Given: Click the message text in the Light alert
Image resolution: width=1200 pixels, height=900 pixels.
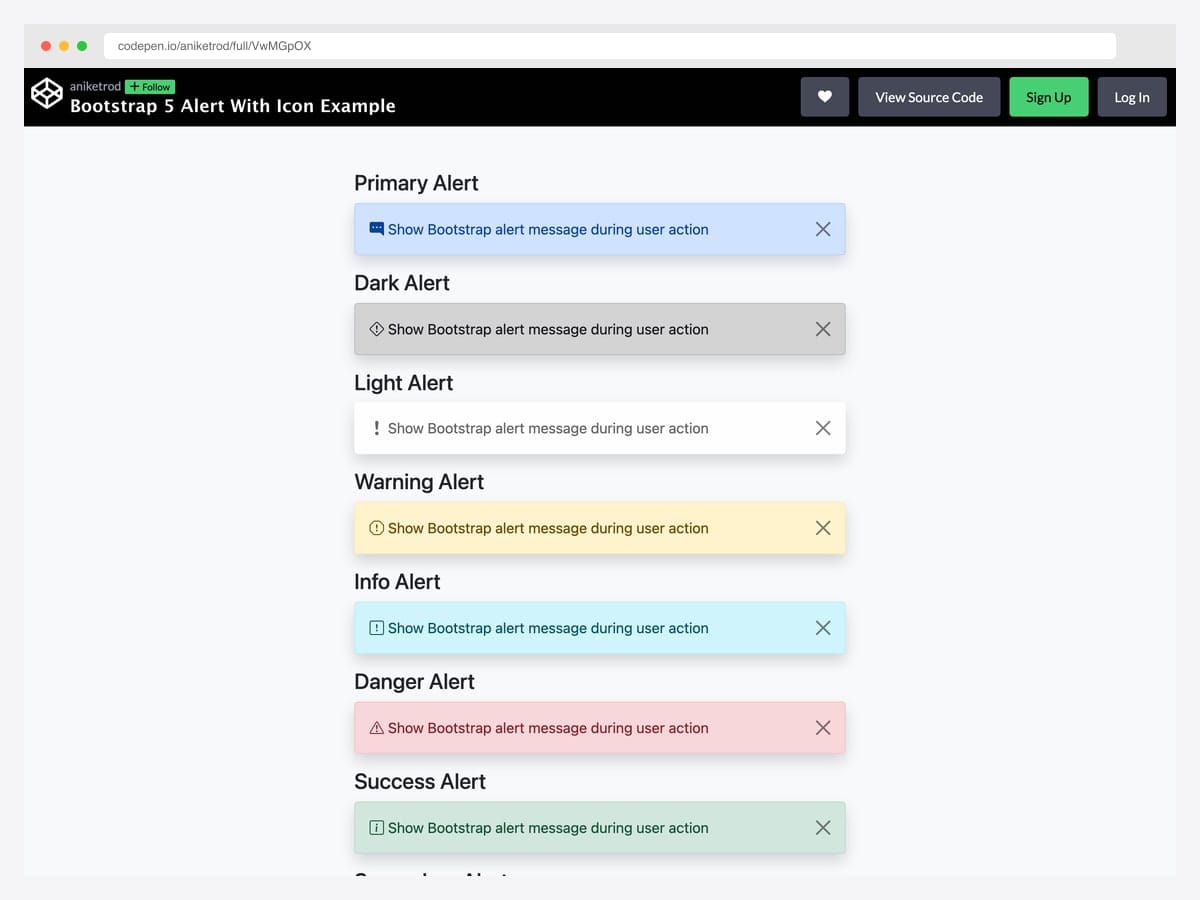Looking at the screenshot, I should [548, 428].
